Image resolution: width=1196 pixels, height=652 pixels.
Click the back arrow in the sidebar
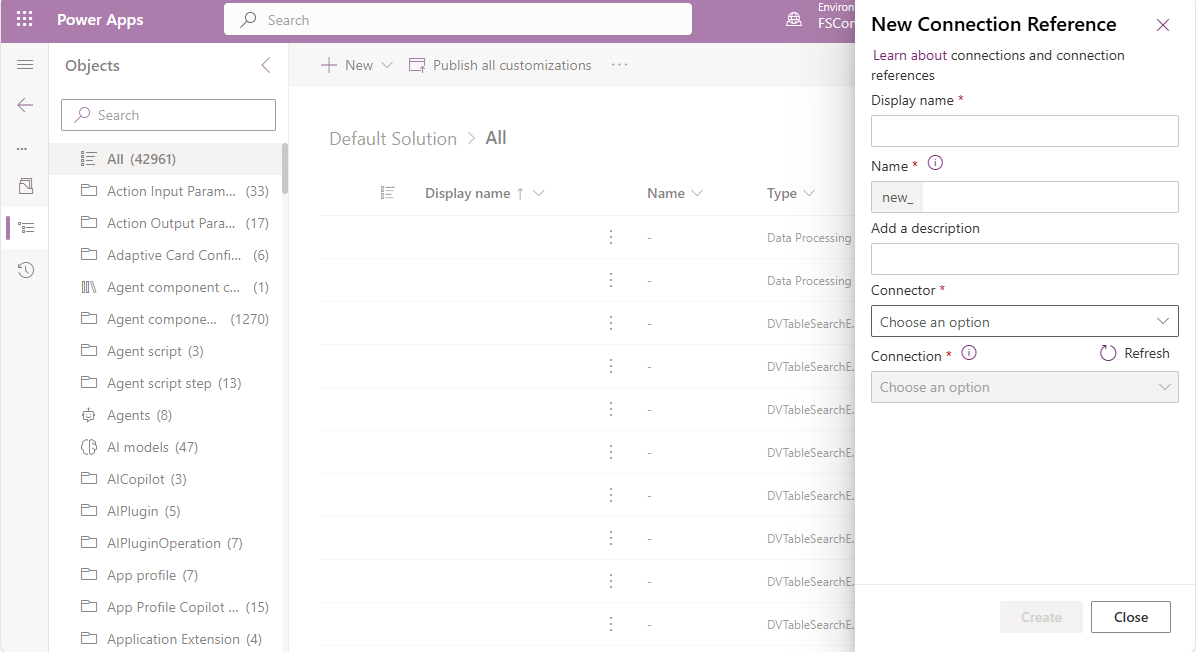[x=22, y=105]
